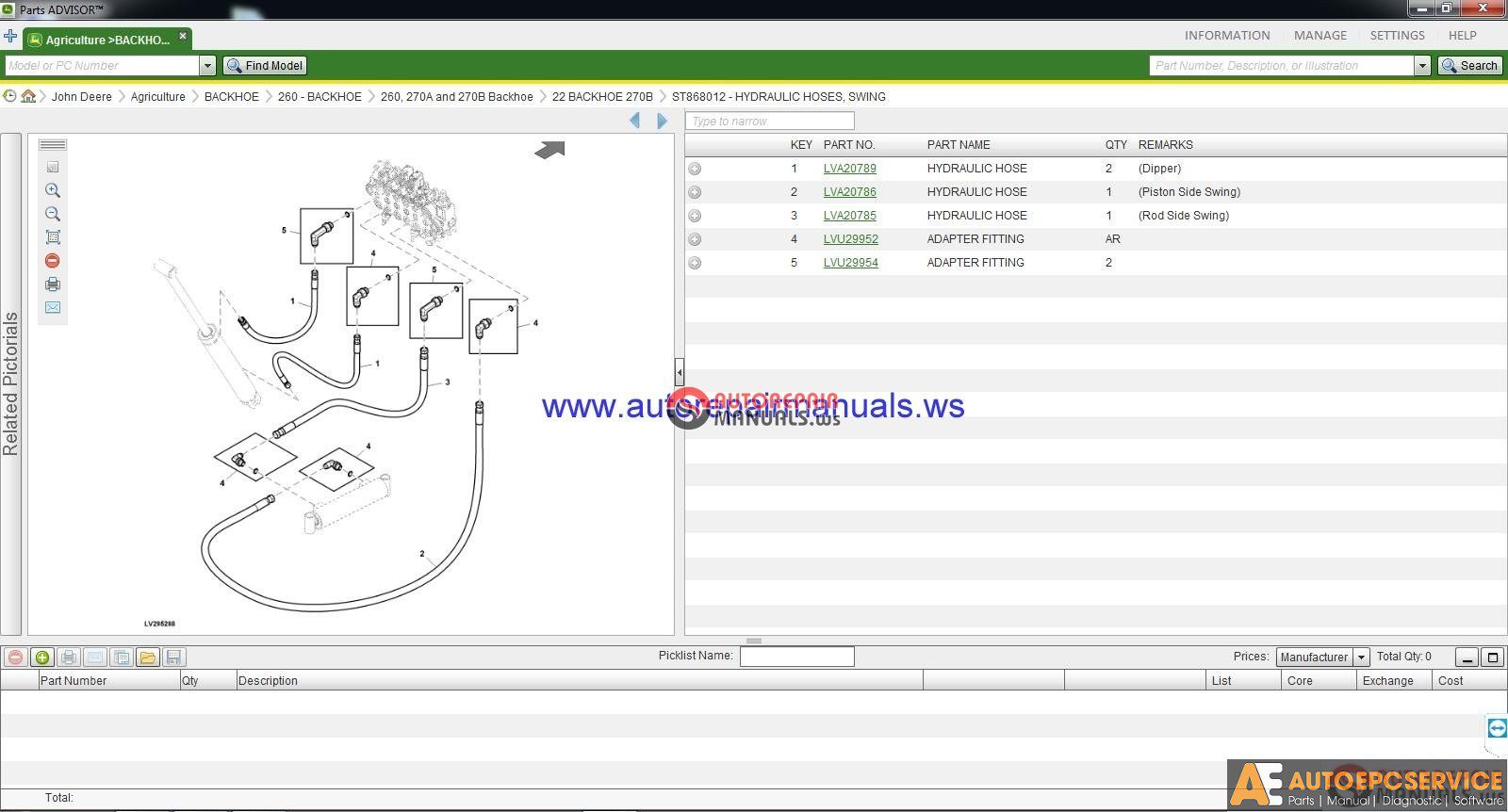Screen dimensions: 1508x812
Task: Open part number LVU29952 link
Action: [x=850, y=239]
